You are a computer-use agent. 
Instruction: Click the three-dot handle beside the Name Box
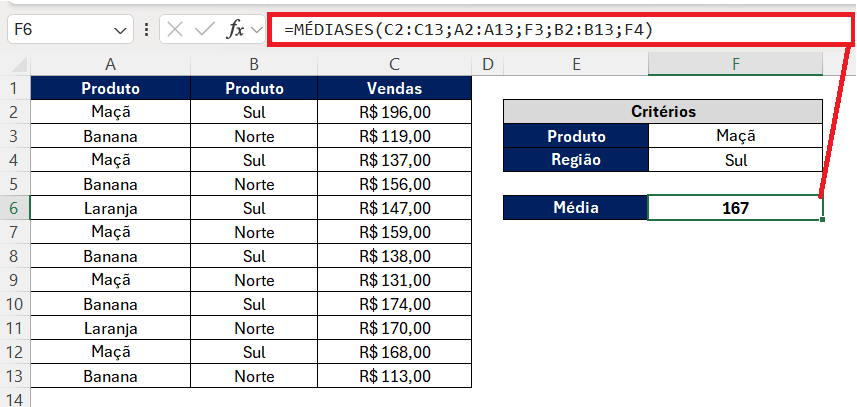click(x=147, y=29)
